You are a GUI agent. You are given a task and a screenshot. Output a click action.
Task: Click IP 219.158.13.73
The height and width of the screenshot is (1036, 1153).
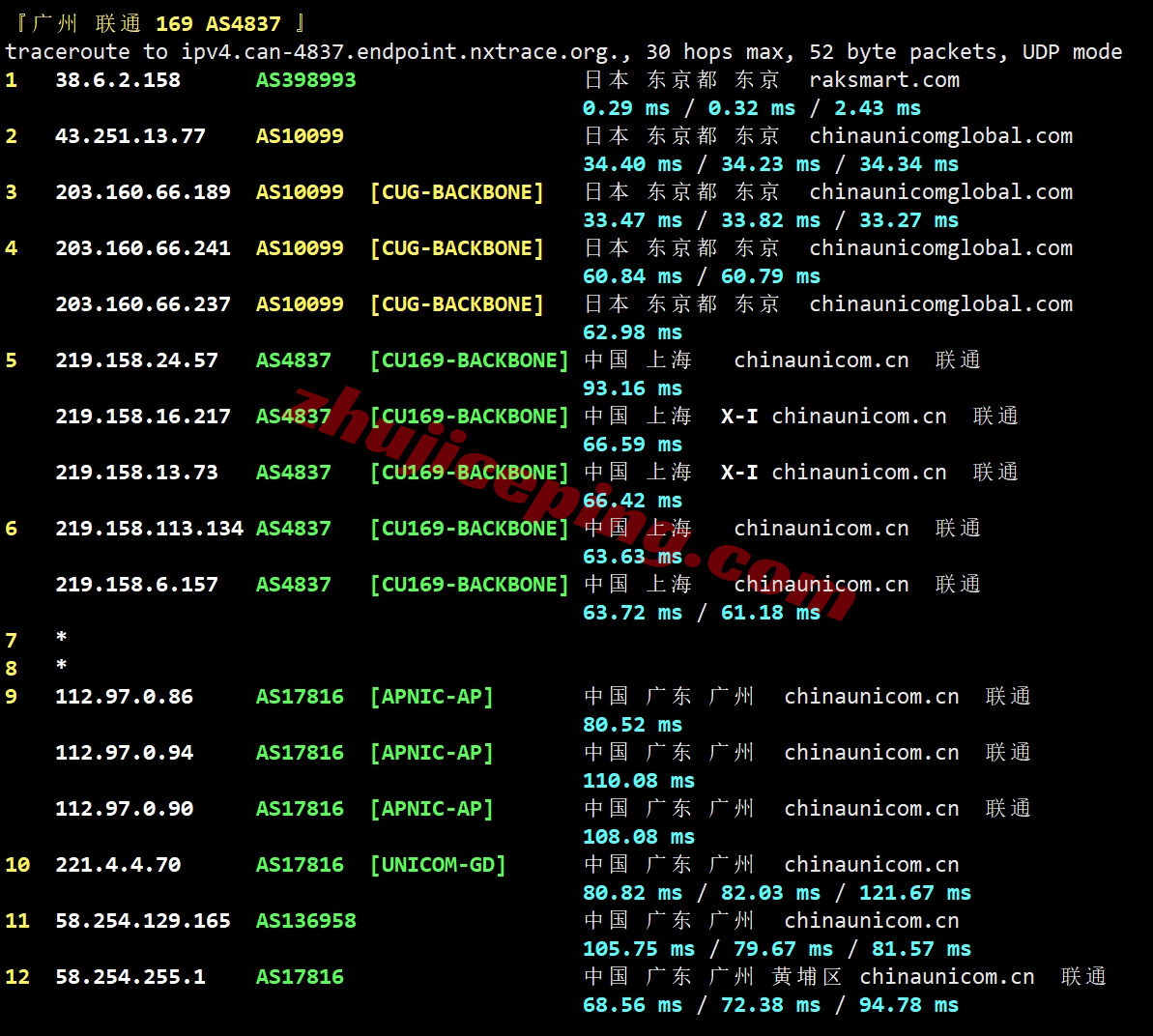[137, 472]
